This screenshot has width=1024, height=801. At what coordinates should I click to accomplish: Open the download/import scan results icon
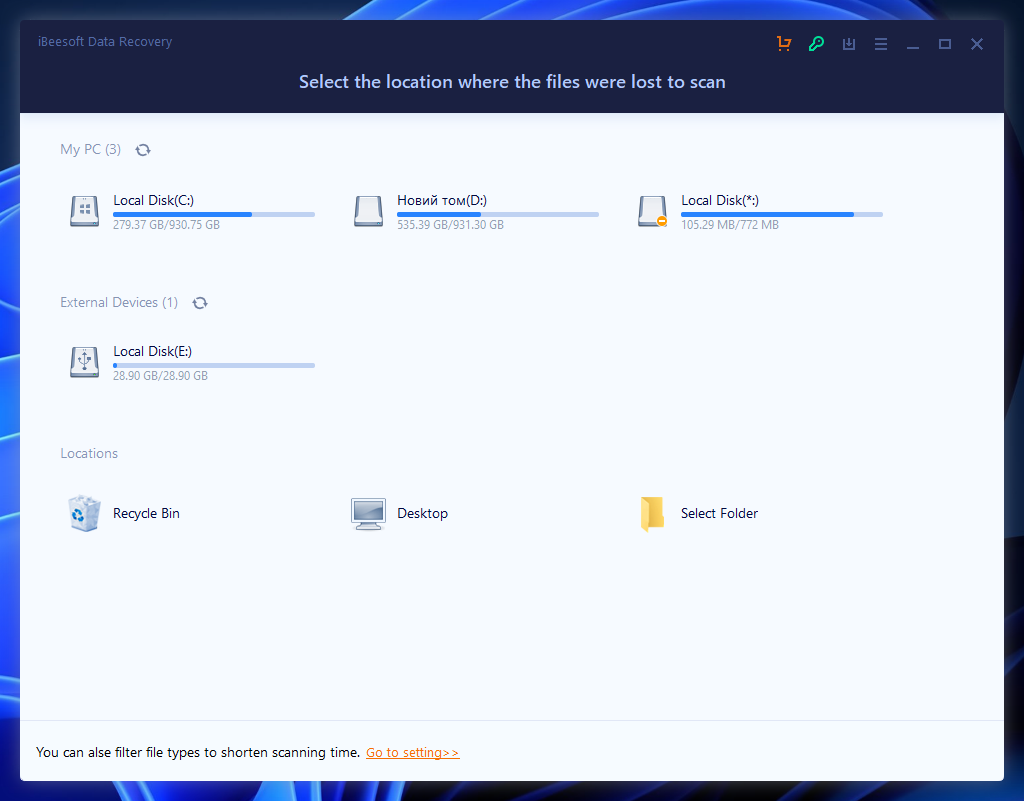click(848, 43)
